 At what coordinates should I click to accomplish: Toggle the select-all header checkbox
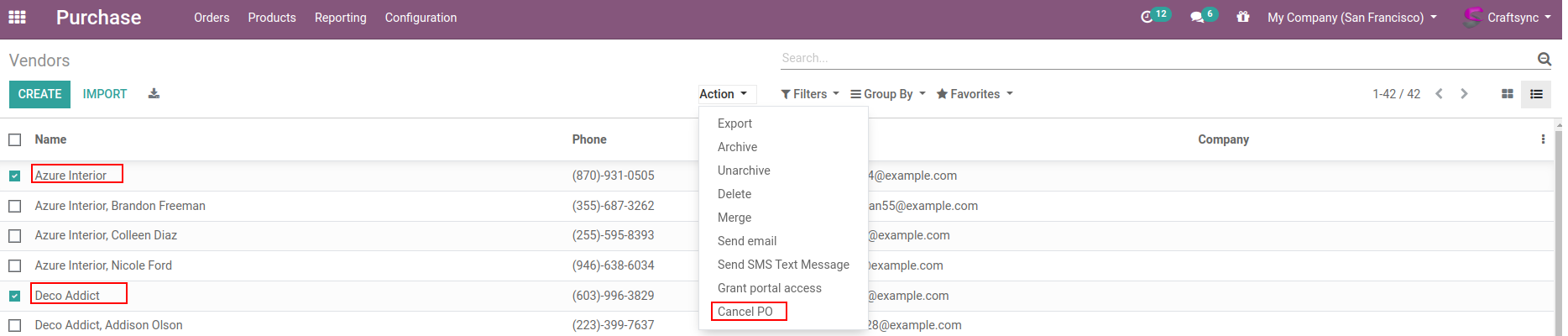[15, 139]
